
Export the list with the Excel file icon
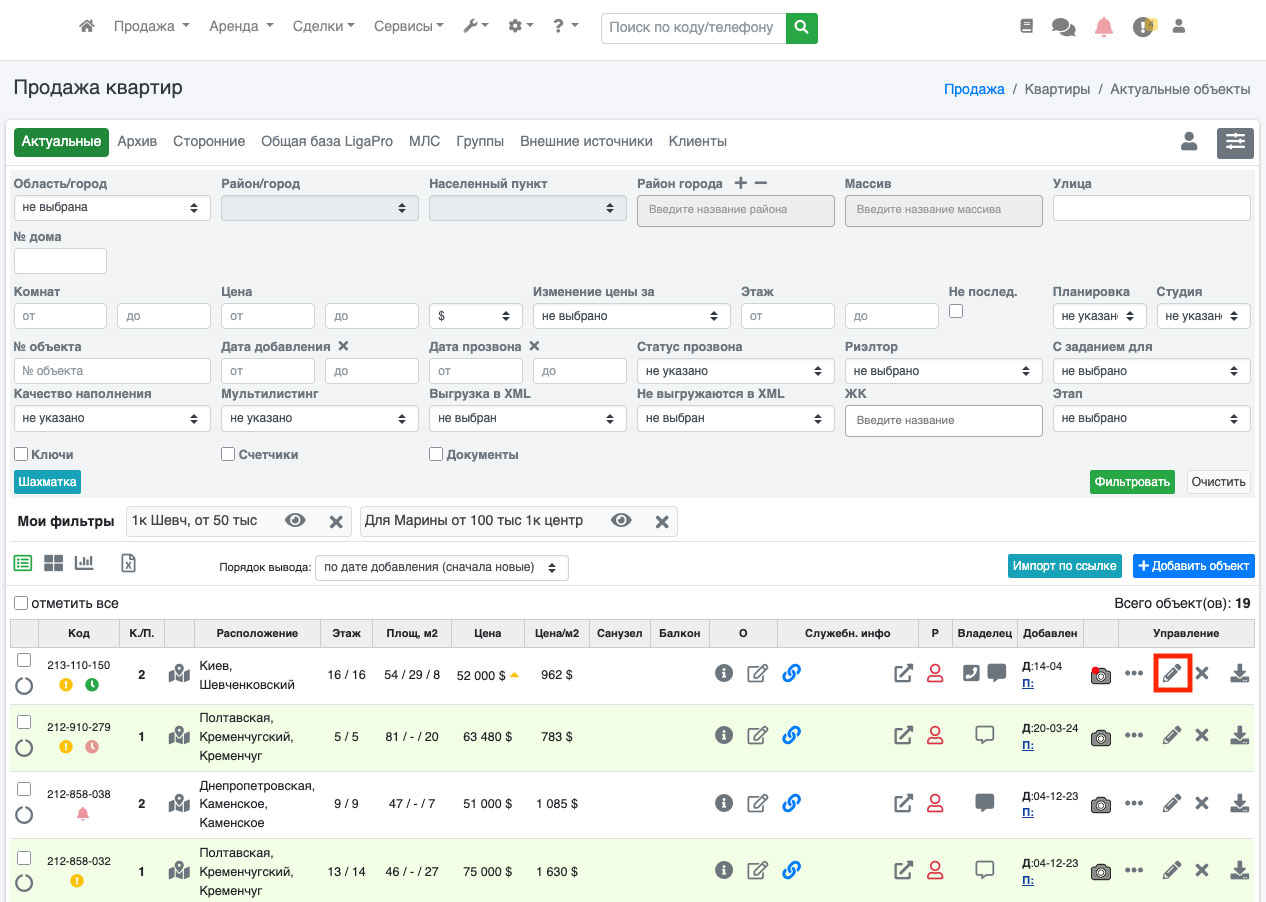(128, 563)
